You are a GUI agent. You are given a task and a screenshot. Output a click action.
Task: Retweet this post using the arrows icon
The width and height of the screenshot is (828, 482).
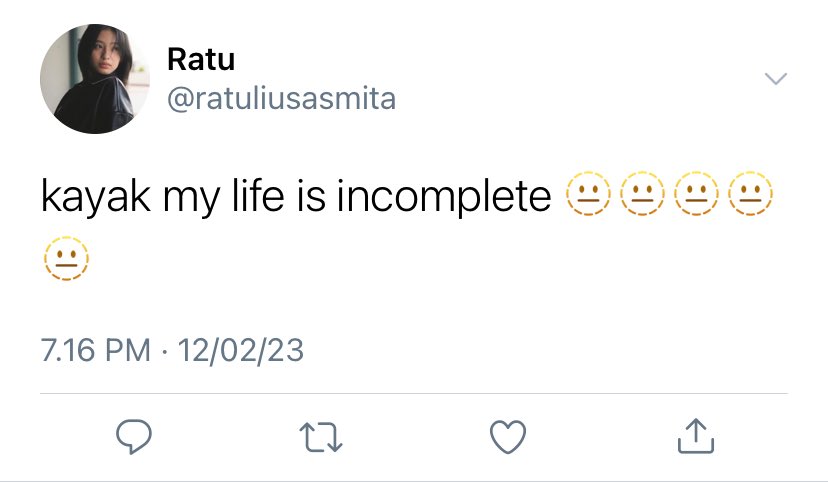321,437
